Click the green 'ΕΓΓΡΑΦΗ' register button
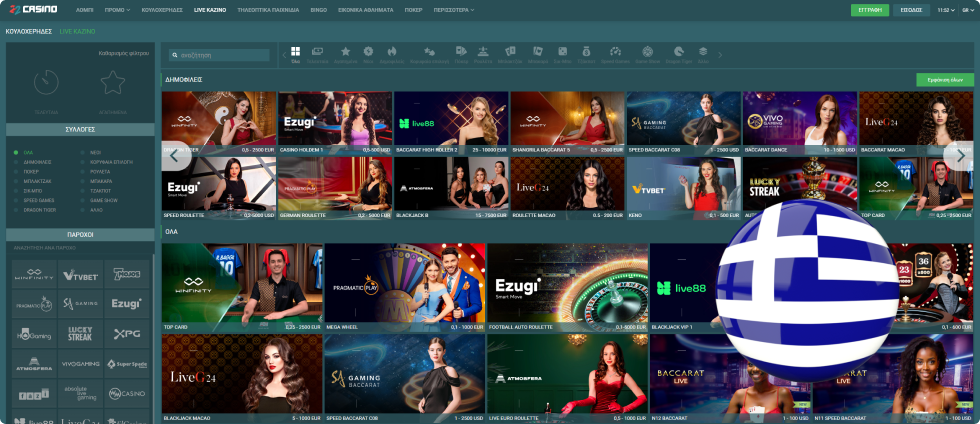This screenshot has width=980, height=424. [x=871, y=10]
